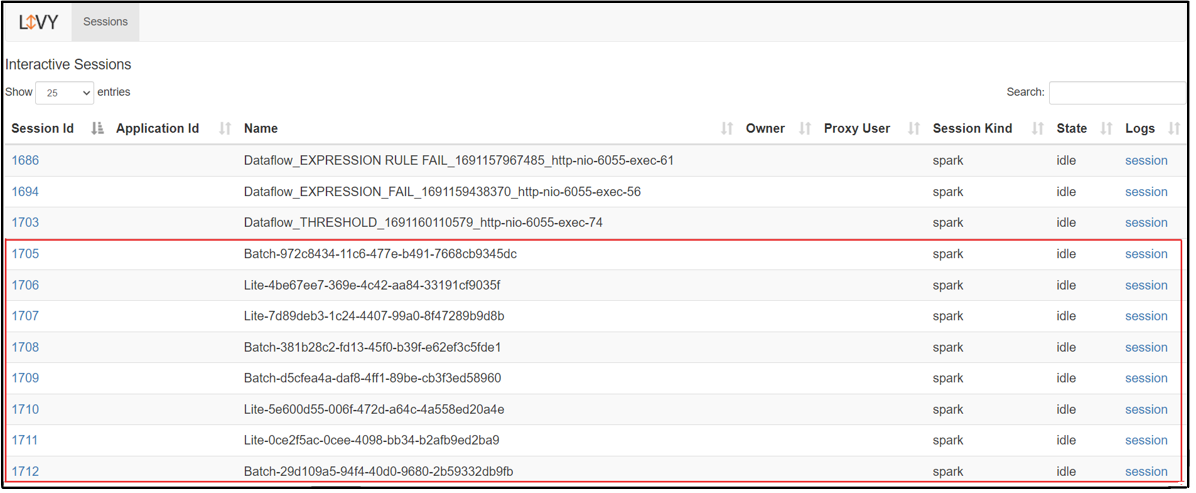Sort by Owner column icon

pos(805,128)
